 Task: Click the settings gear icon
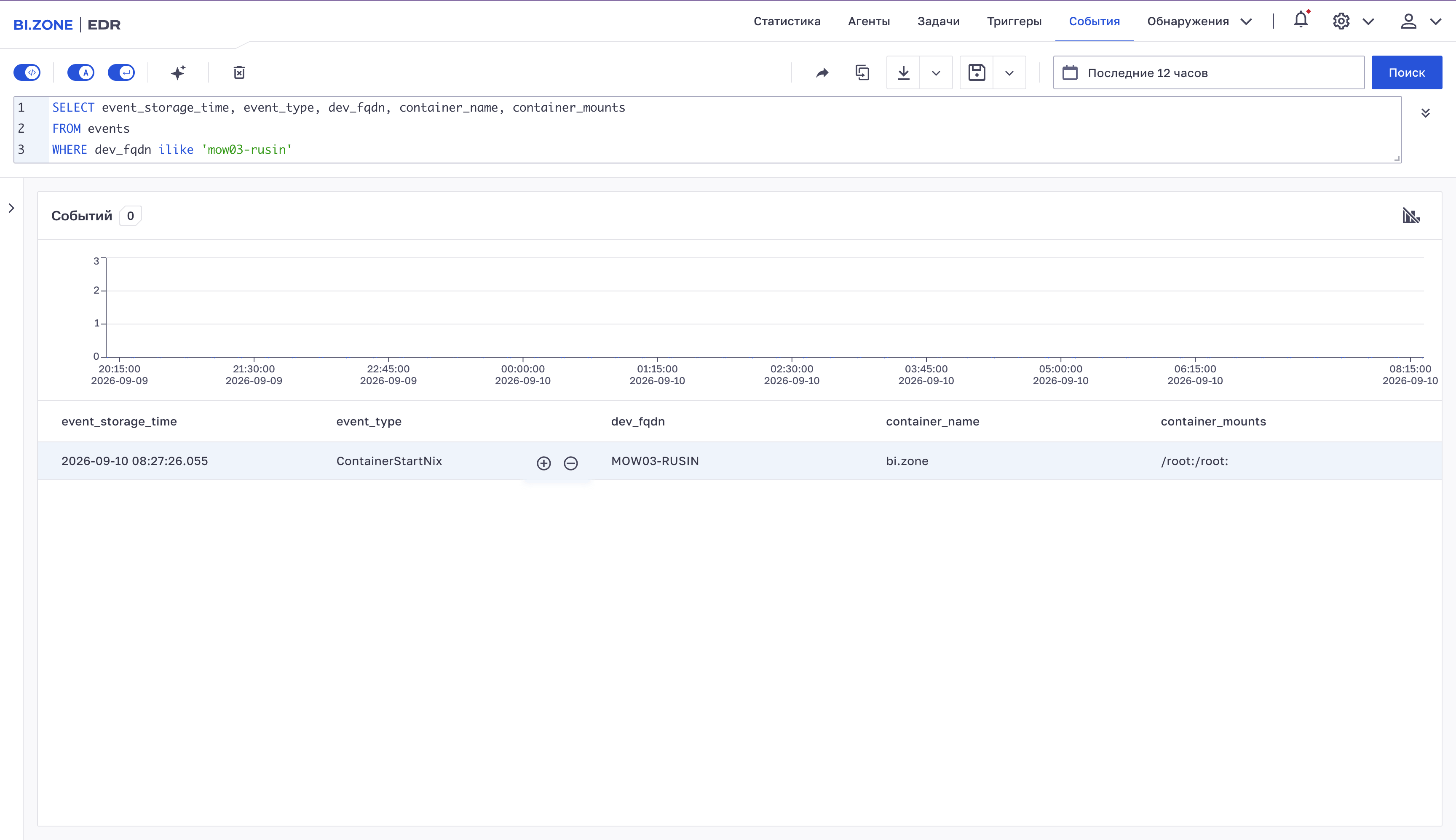point(1341,21)
